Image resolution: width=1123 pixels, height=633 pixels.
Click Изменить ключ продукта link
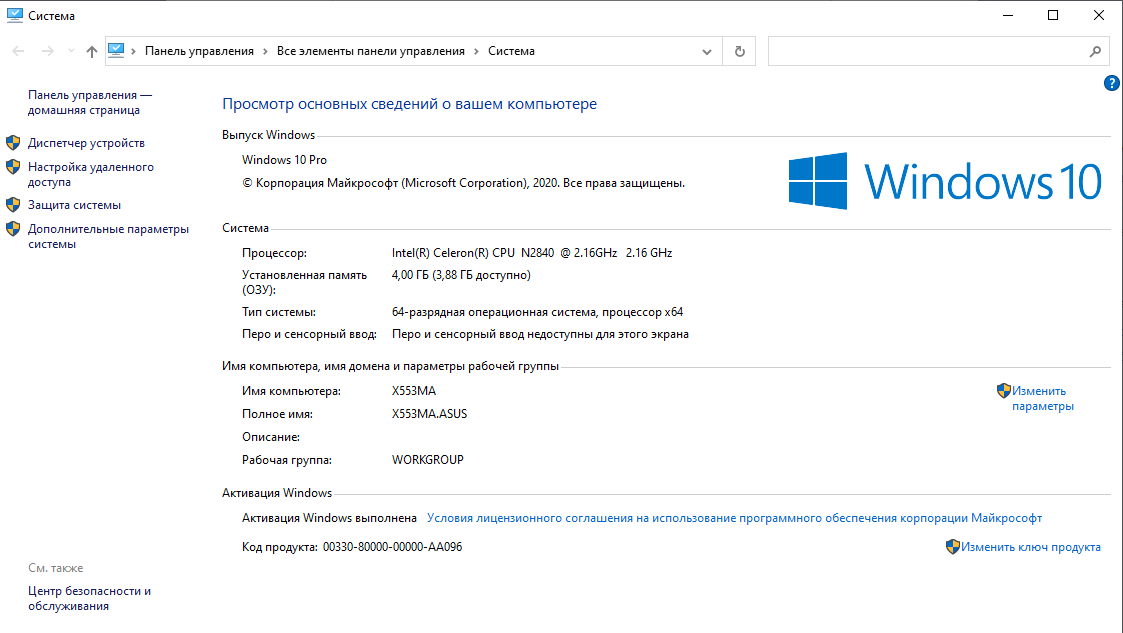pos(1030,547)
